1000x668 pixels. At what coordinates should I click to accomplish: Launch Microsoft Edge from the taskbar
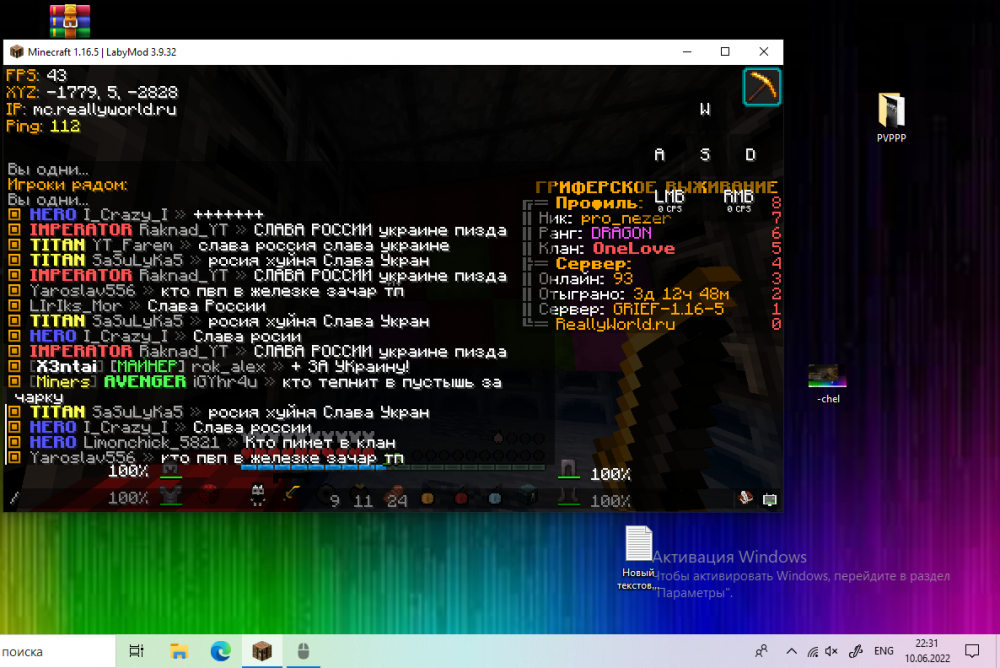[221, 651]
